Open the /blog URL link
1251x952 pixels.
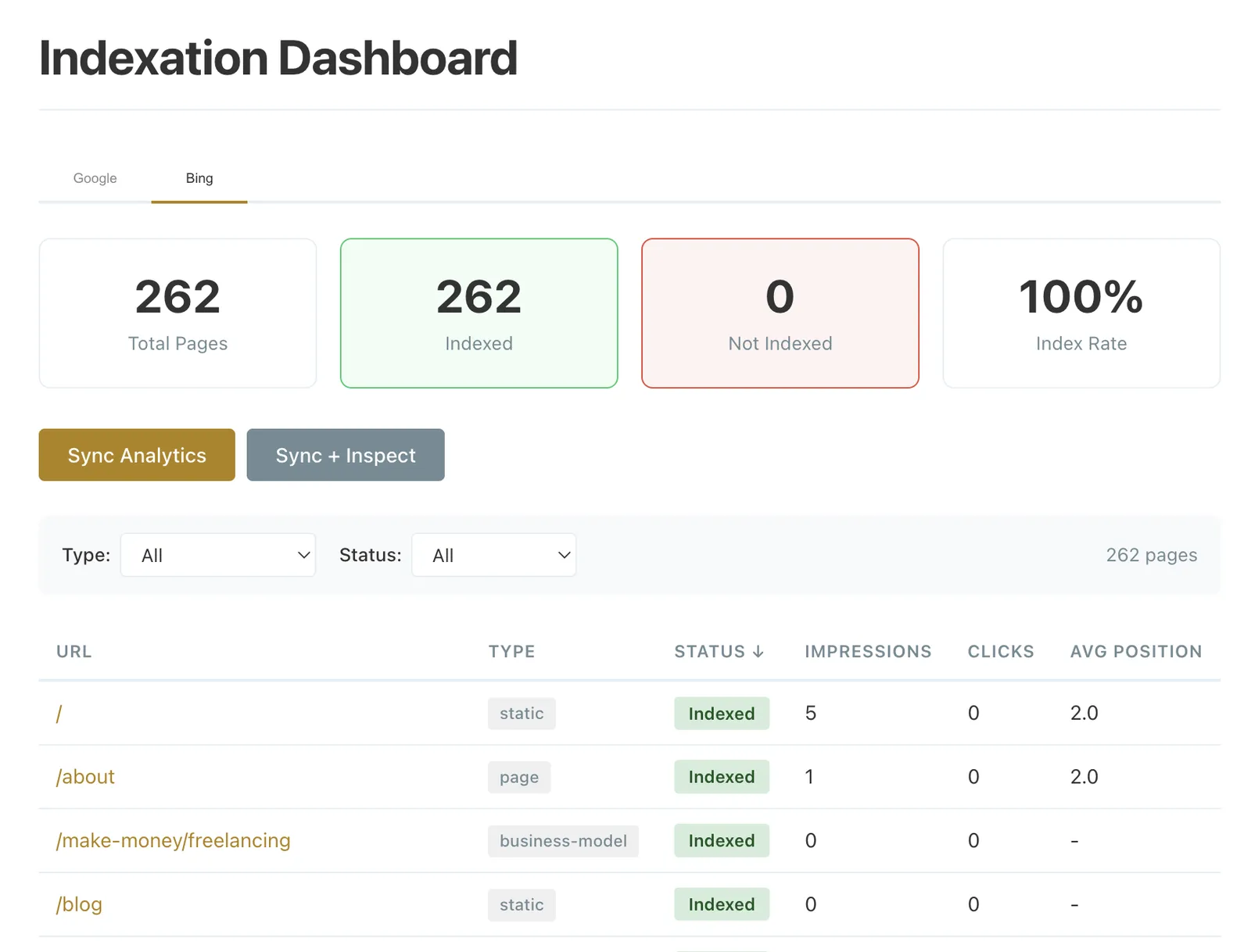click(79, 904)
